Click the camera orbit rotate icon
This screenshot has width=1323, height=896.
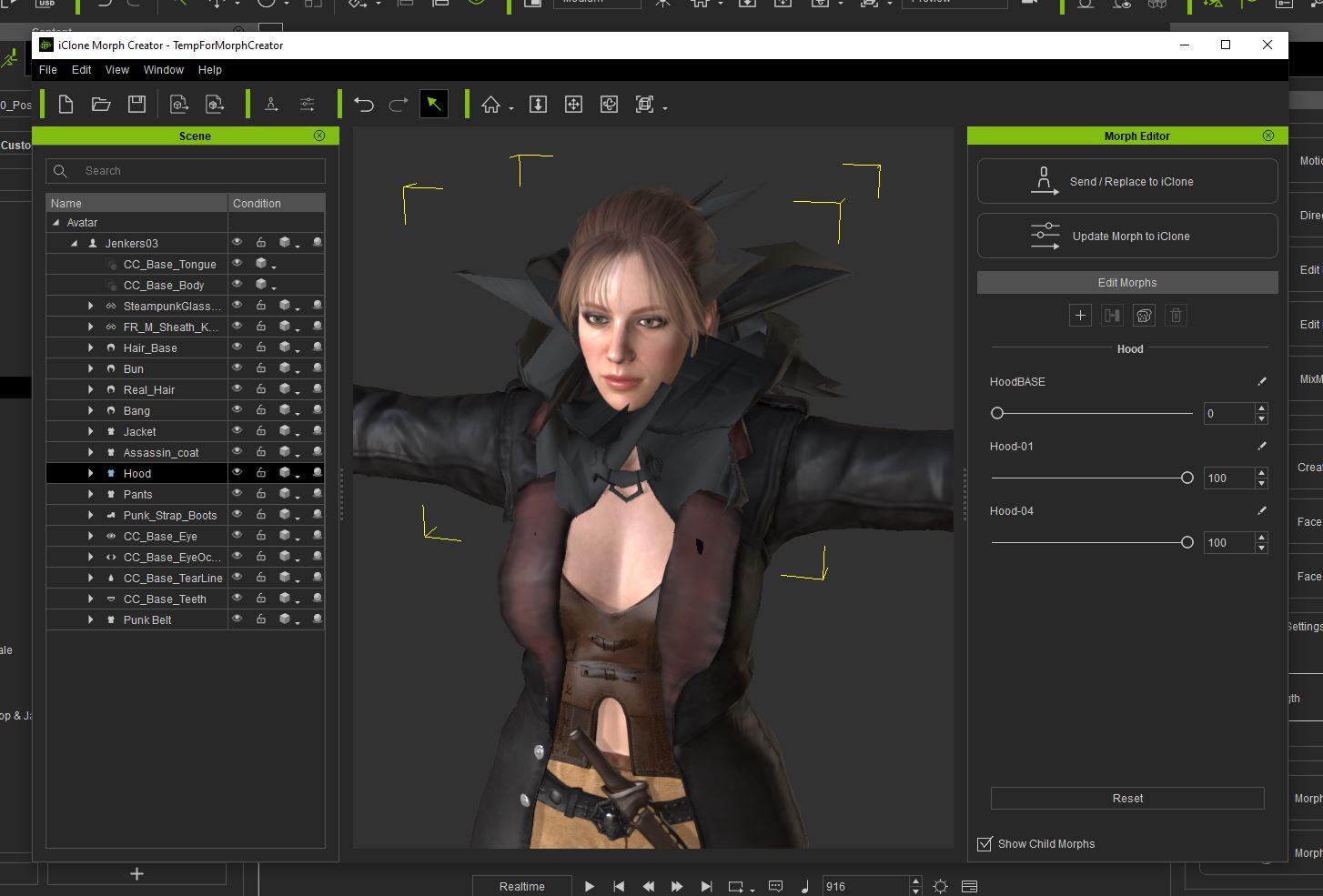pos(610,105)
